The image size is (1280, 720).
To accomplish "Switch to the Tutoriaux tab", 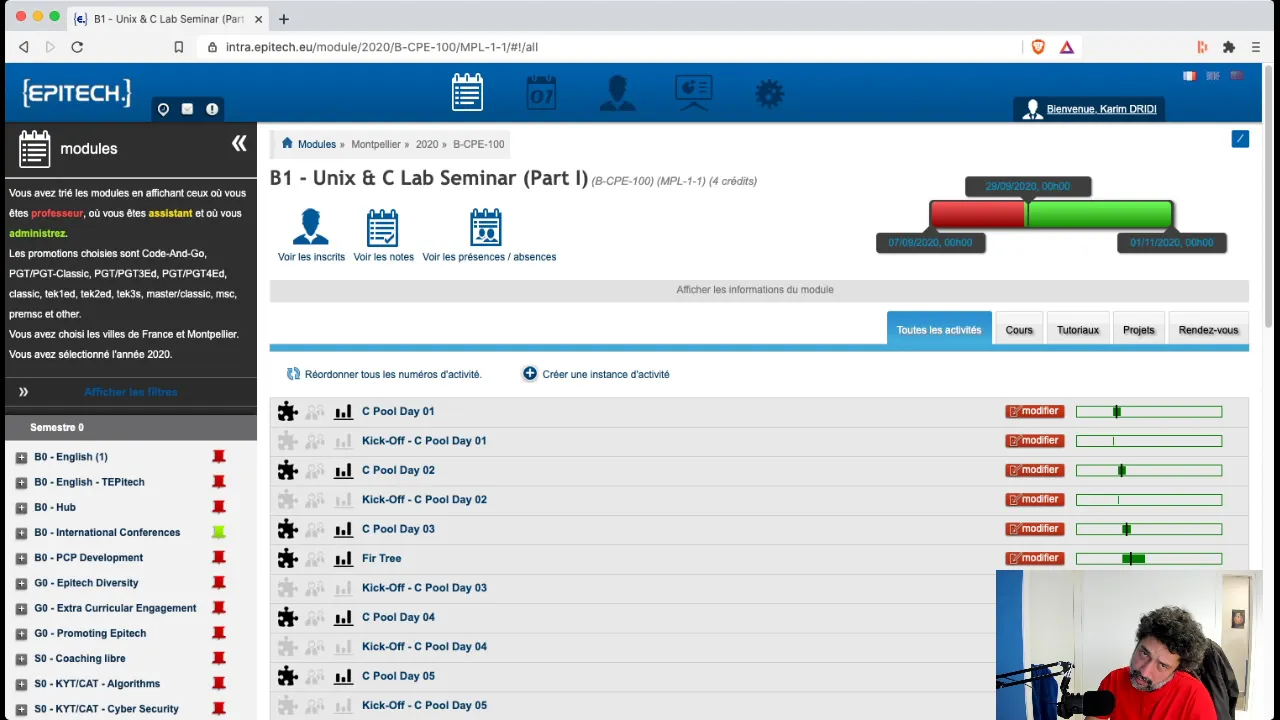I will coord(1078,329).
